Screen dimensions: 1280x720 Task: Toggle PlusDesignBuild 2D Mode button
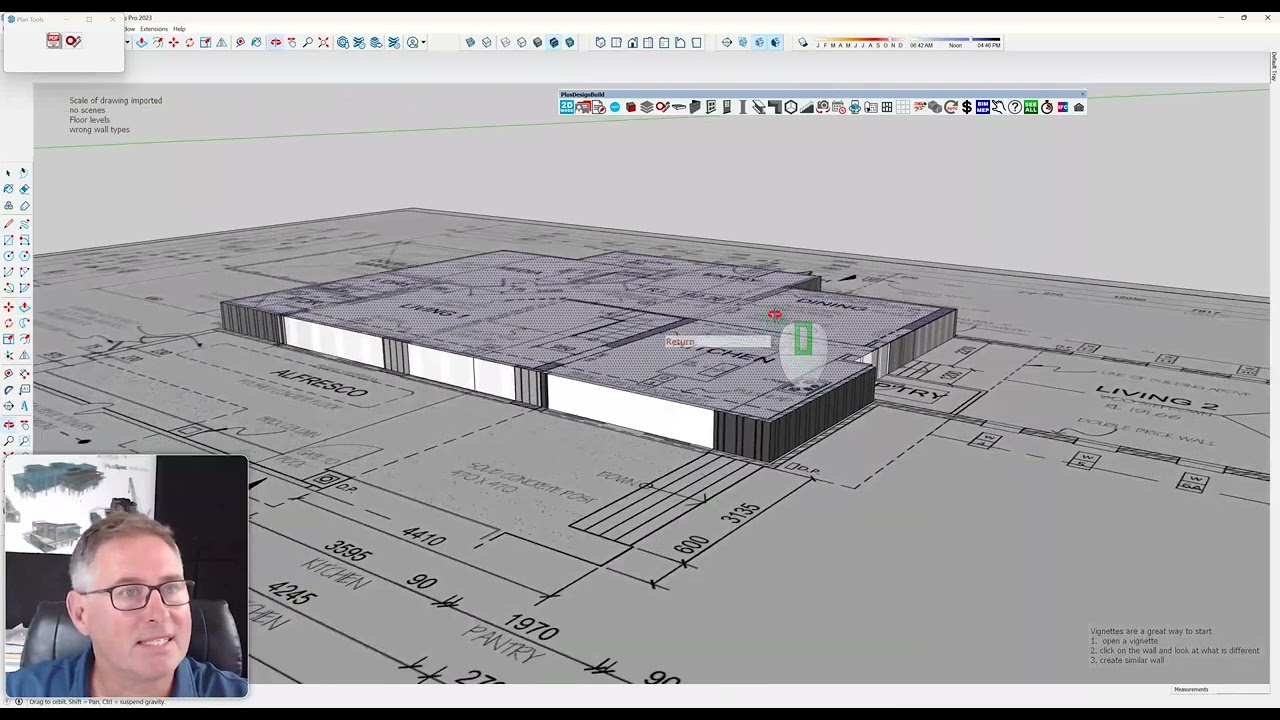click(x=567, y=107)
